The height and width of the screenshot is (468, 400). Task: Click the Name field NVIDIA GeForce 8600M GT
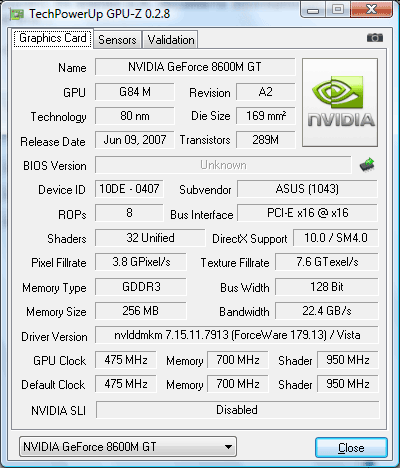(195, 67)
